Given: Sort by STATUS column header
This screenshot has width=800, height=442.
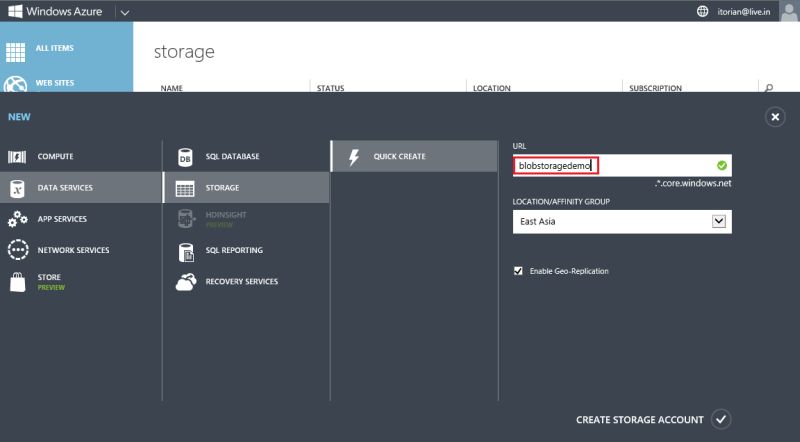Looking at the screenshot, I should 330,88.
